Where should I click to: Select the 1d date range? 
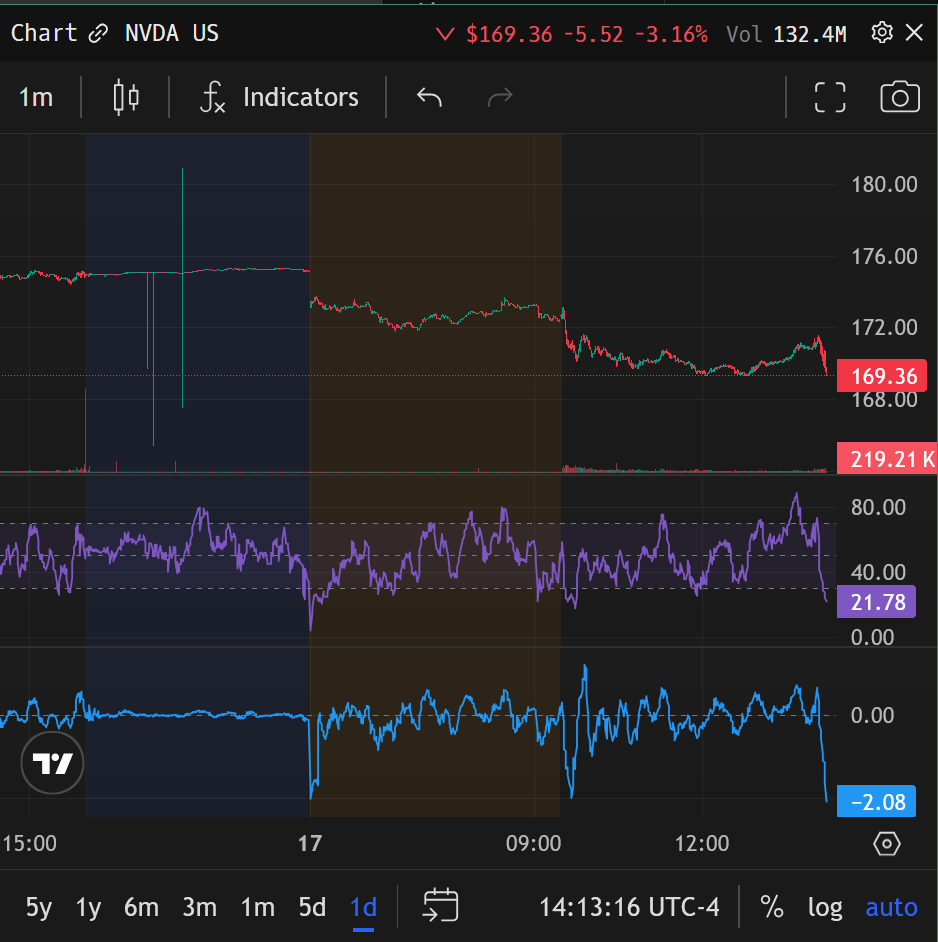(x=364, y=907)
